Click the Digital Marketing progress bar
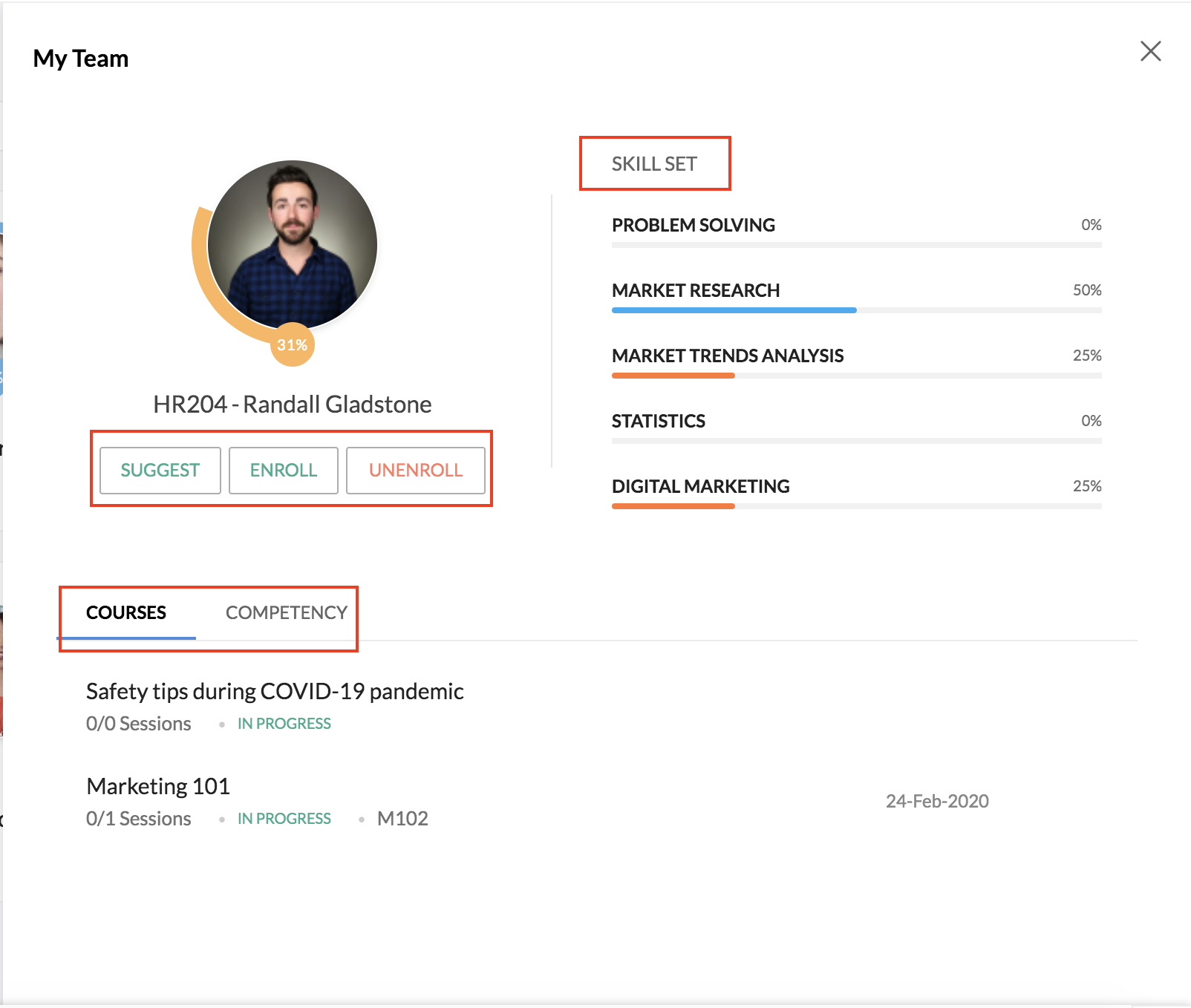 (x=857, y=506)
